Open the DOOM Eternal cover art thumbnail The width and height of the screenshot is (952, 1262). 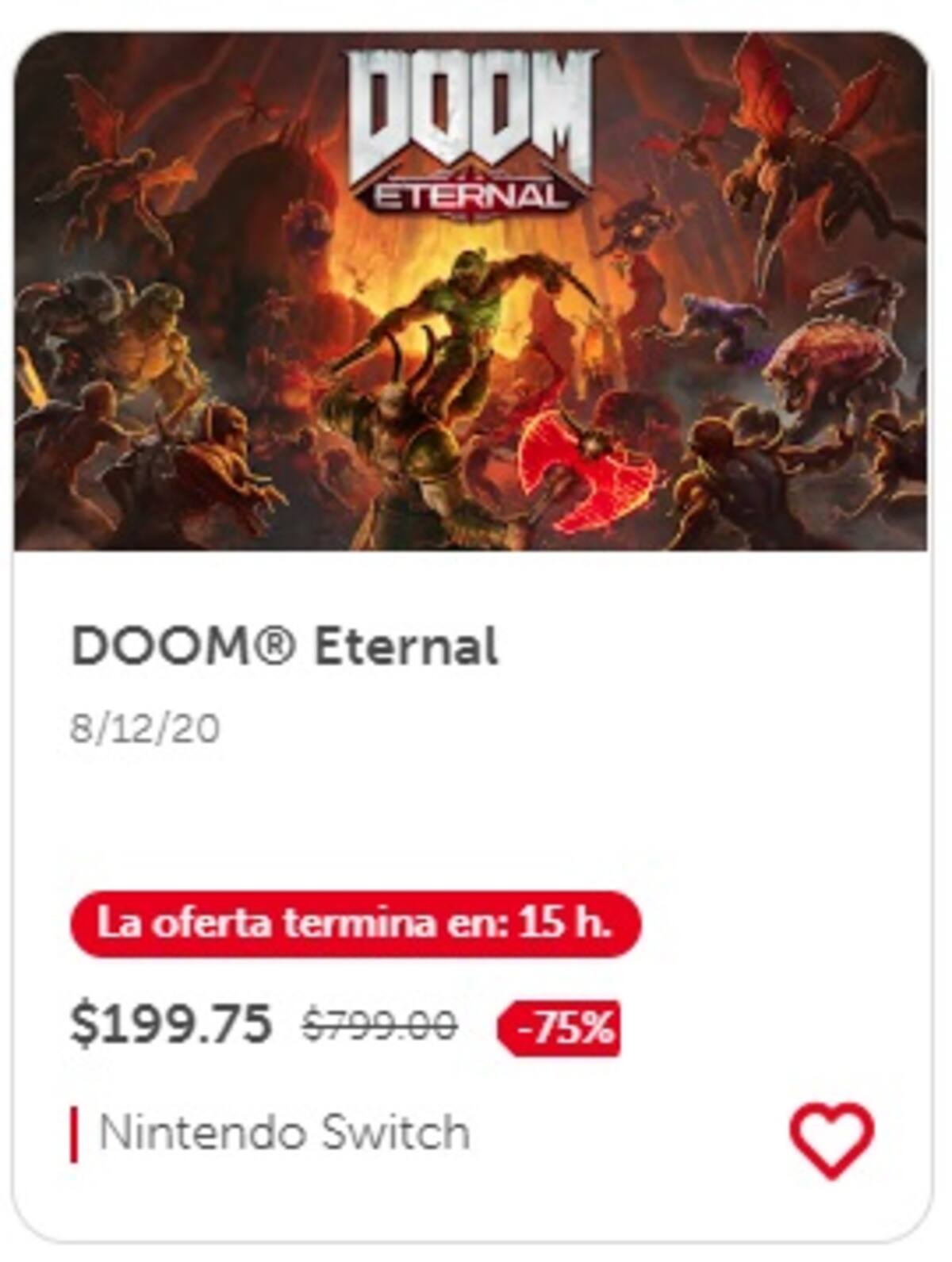coord(470,290)
